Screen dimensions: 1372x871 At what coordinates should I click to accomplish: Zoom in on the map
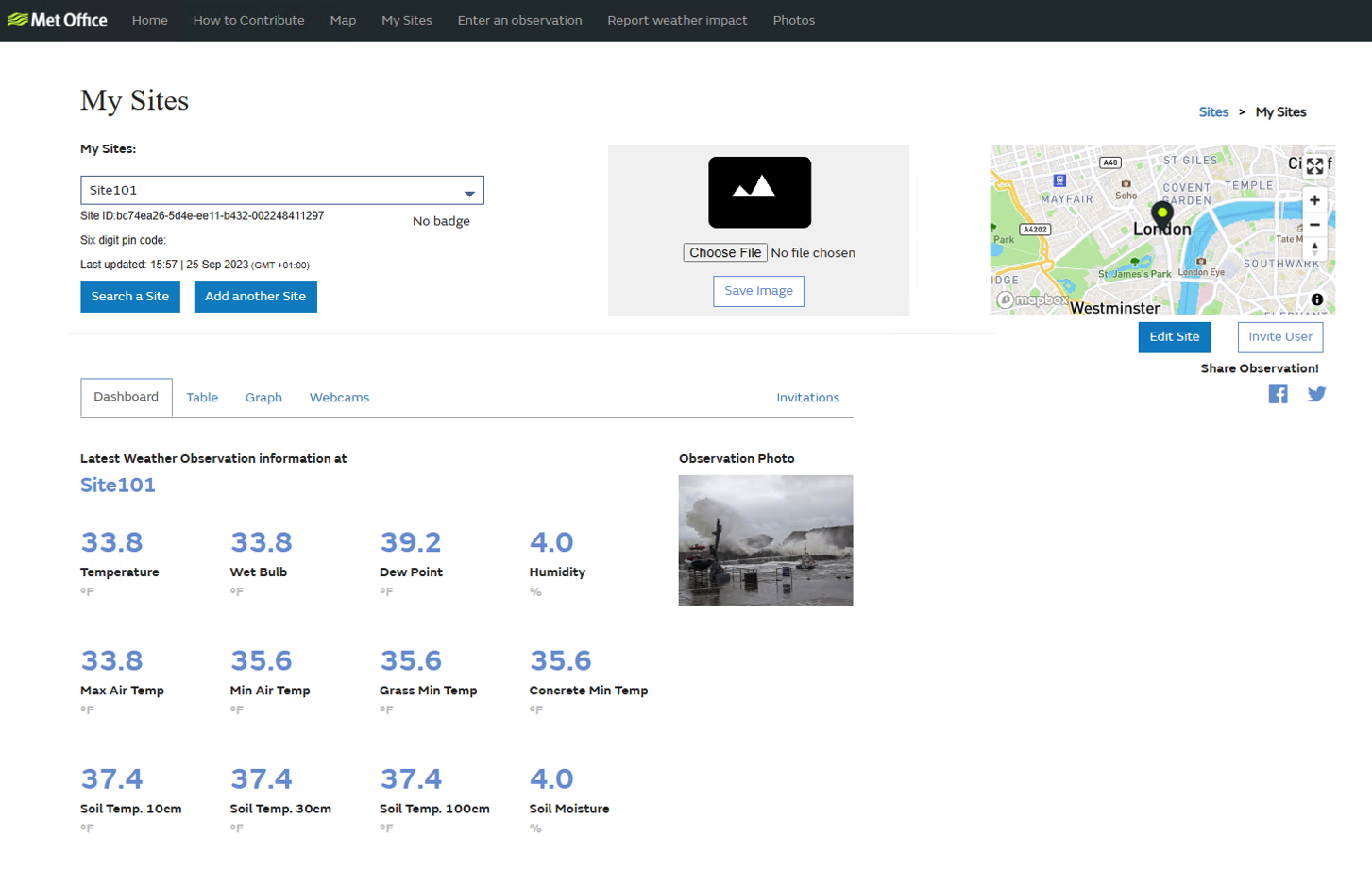tap(1314, 200)
